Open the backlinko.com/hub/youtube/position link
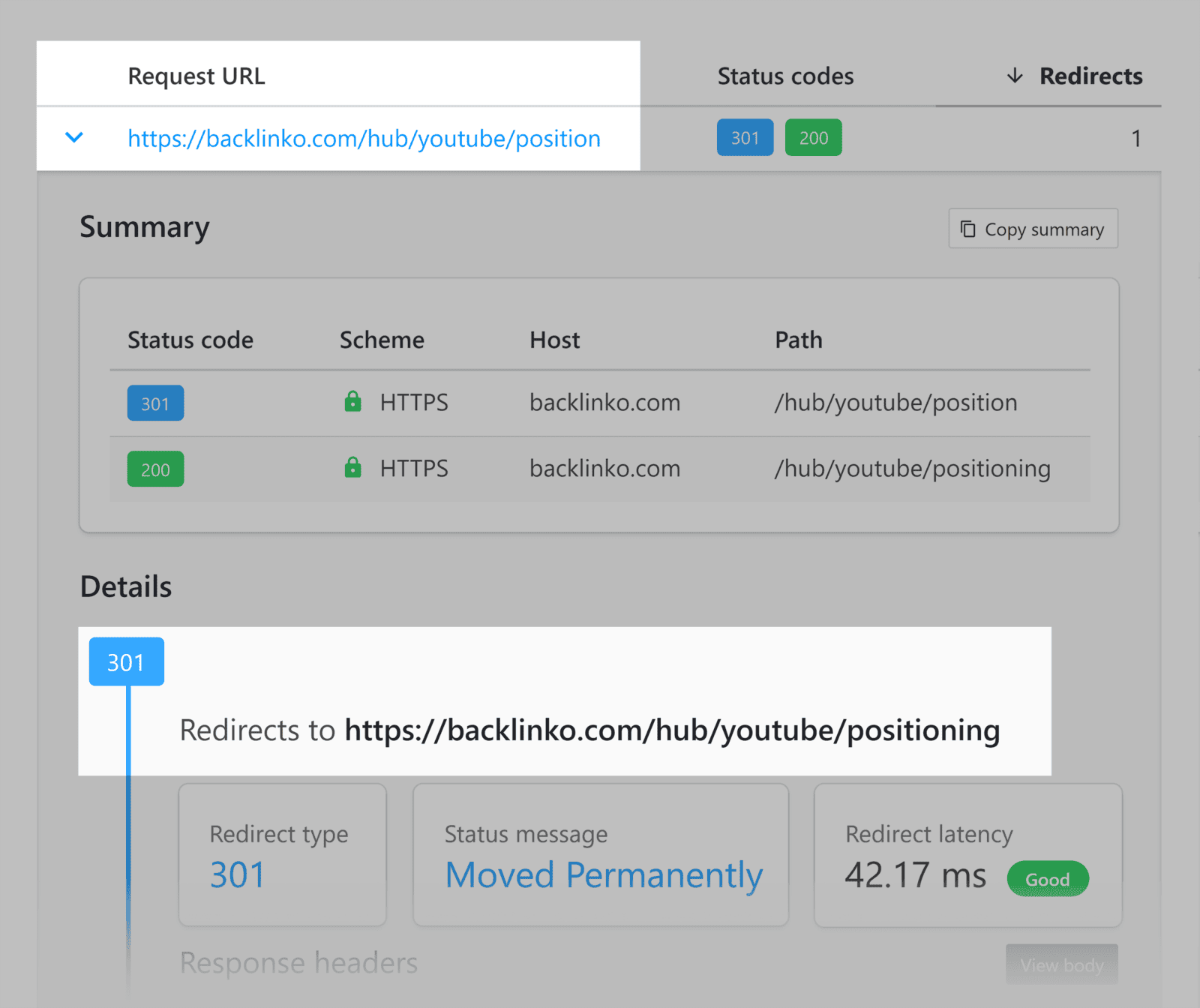Viewport: 1200px width, 1008px height. pyautogui.click(x=363, y=138)
